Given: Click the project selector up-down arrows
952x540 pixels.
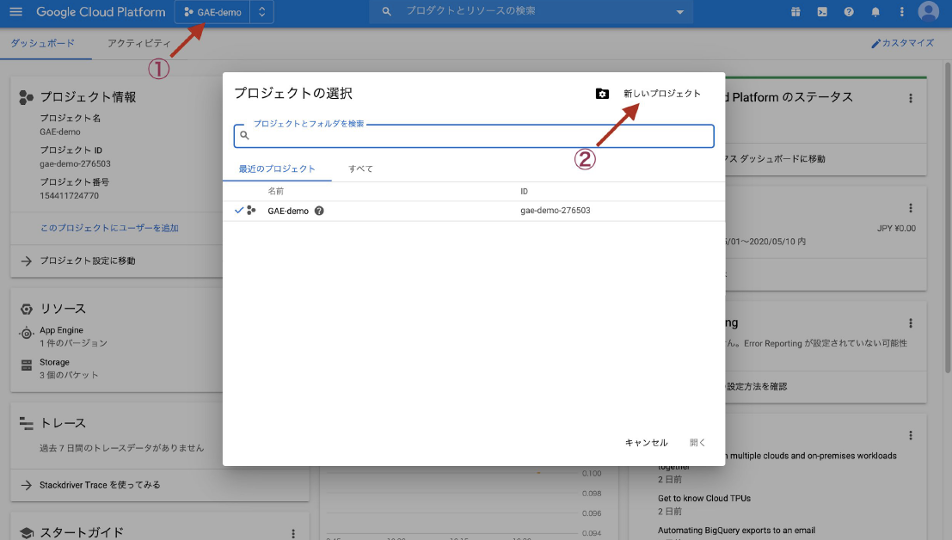Looking at the screenshot, I should tap(262, 12).
